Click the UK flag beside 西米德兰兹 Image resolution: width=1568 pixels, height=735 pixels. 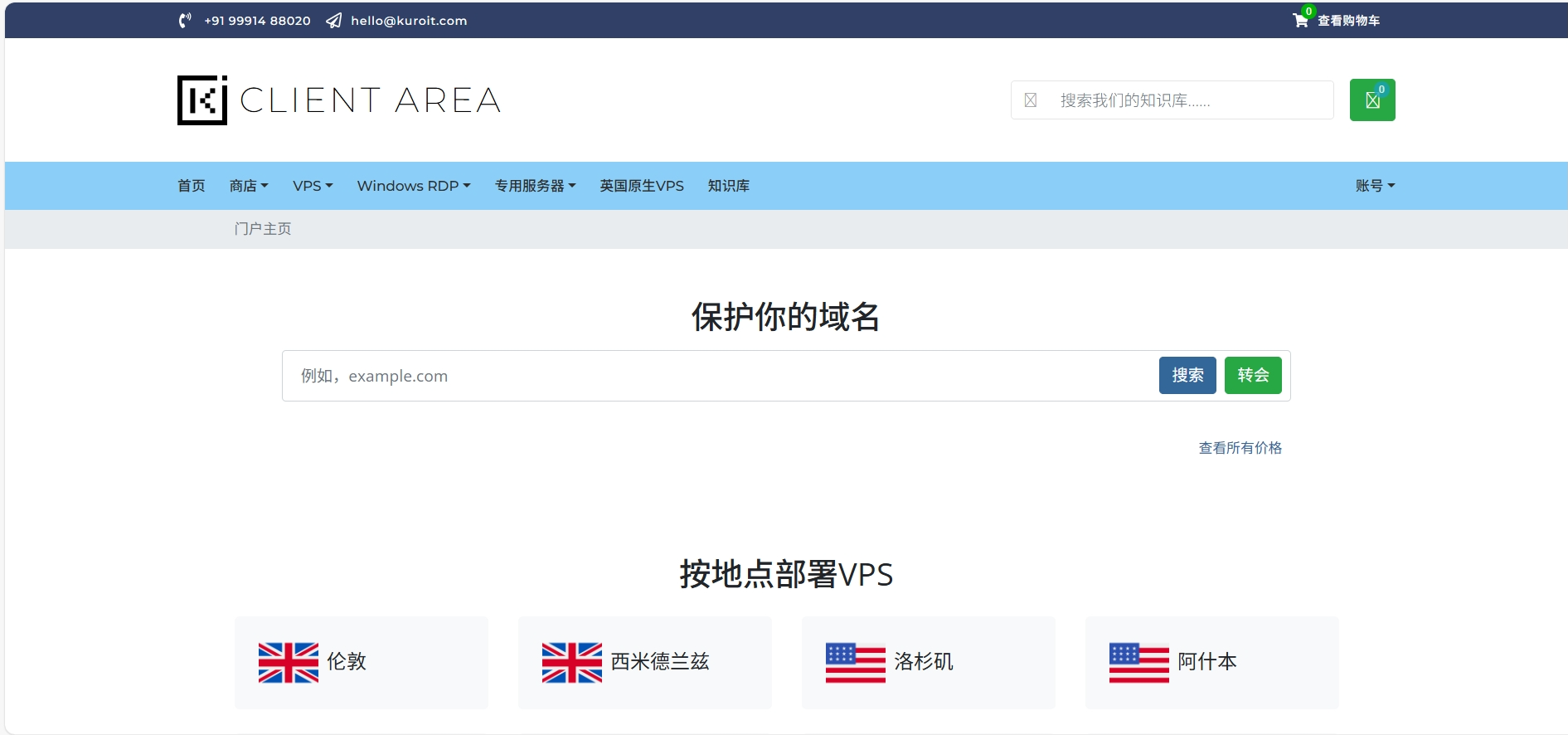point(571,662)
